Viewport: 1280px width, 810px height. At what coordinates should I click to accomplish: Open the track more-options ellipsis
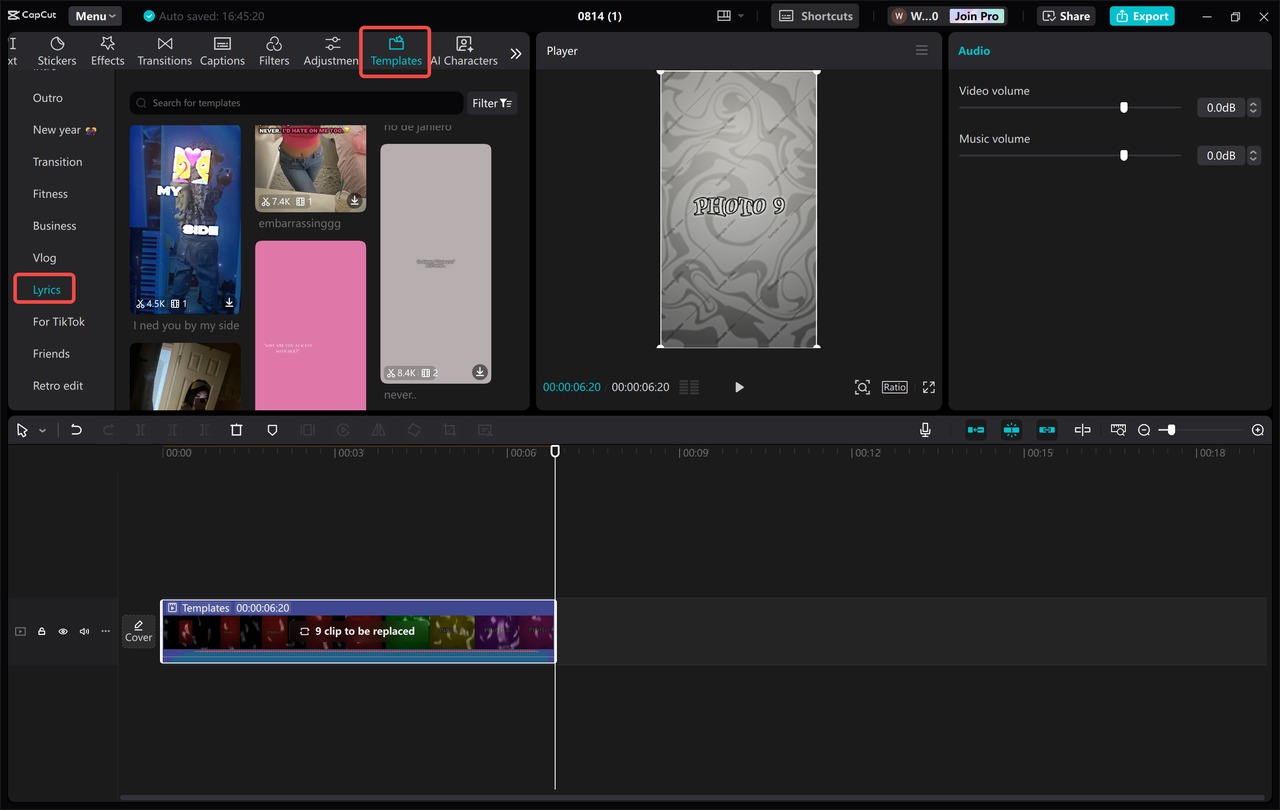(106, 631)
